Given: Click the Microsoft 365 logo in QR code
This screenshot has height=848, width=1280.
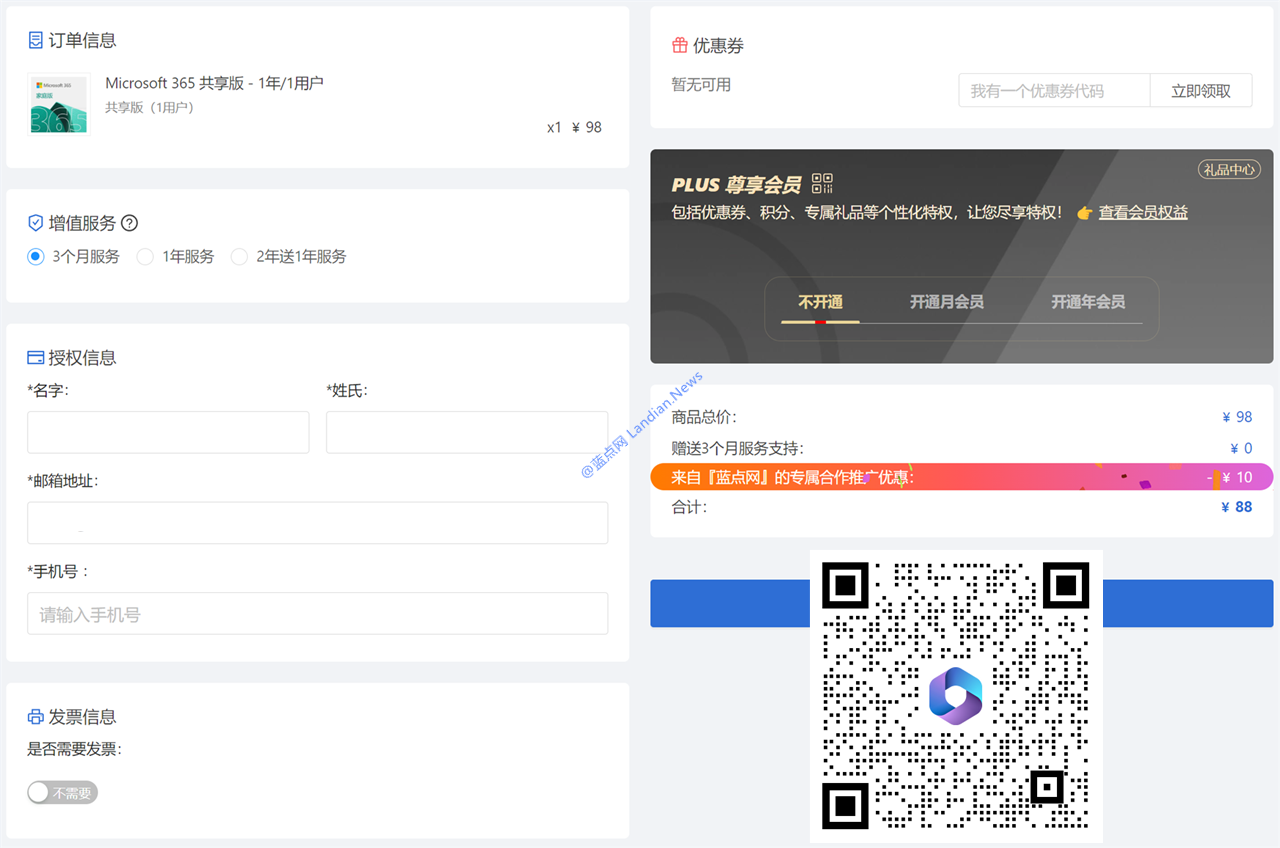Looking at the screenshot, I should pos(955,695).
